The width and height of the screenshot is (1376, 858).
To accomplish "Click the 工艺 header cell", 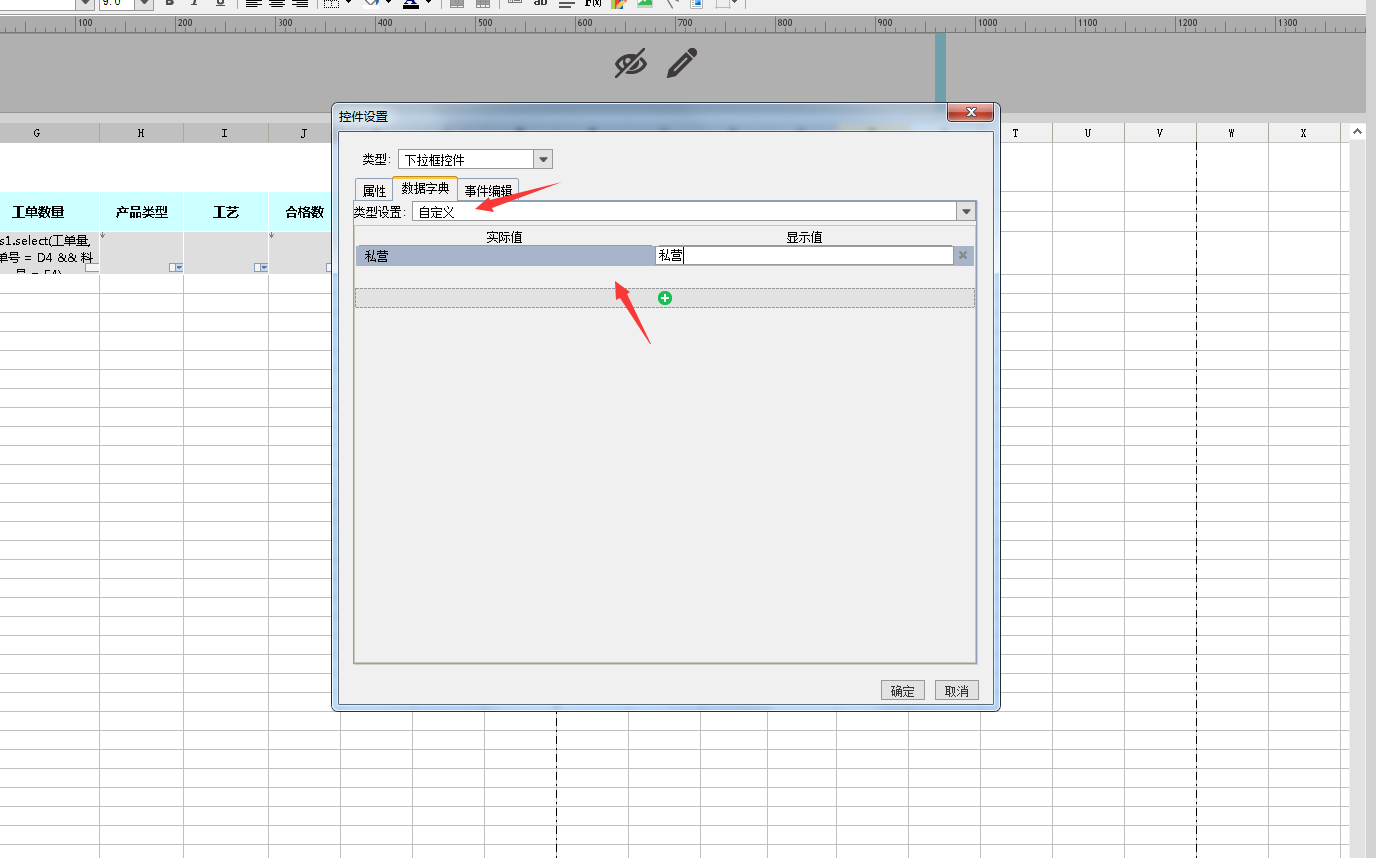I will click(x=225, y=212).
